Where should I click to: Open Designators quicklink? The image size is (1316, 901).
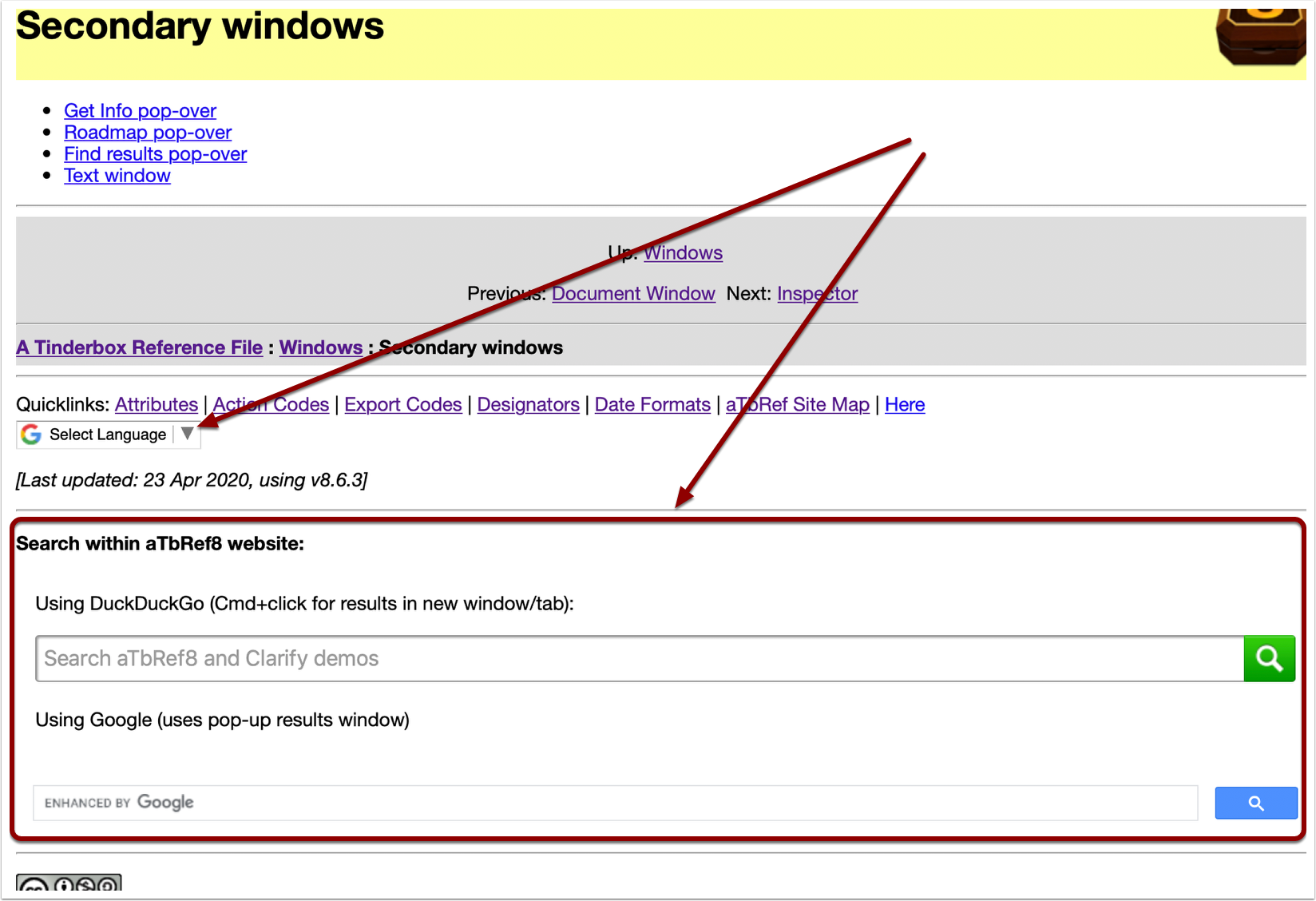(x=528, y=405)
